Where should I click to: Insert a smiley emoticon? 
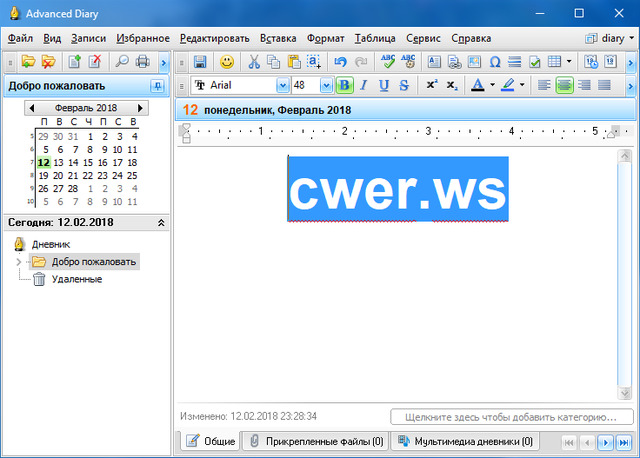click(x=227, y=62)
